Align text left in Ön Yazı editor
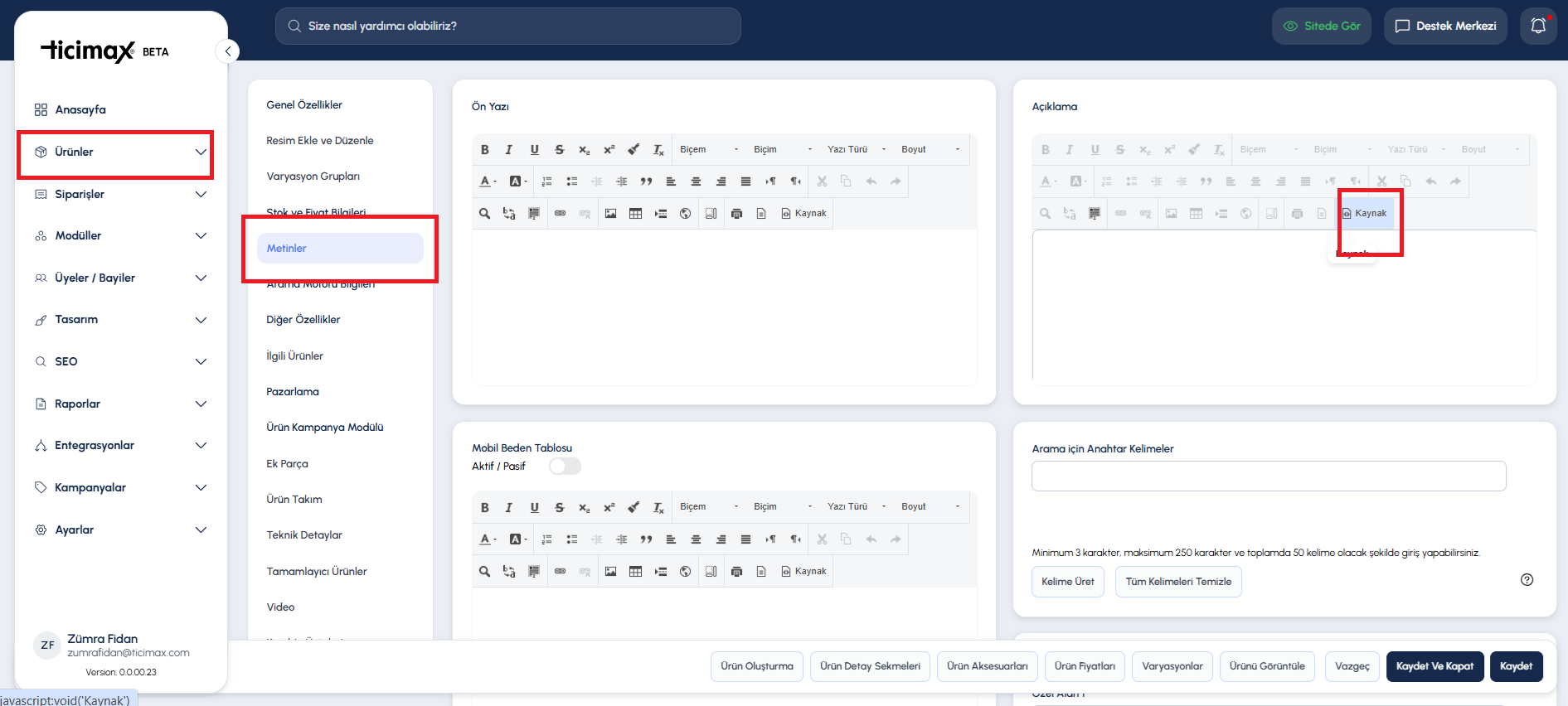1568x706 pixels. 671,181
